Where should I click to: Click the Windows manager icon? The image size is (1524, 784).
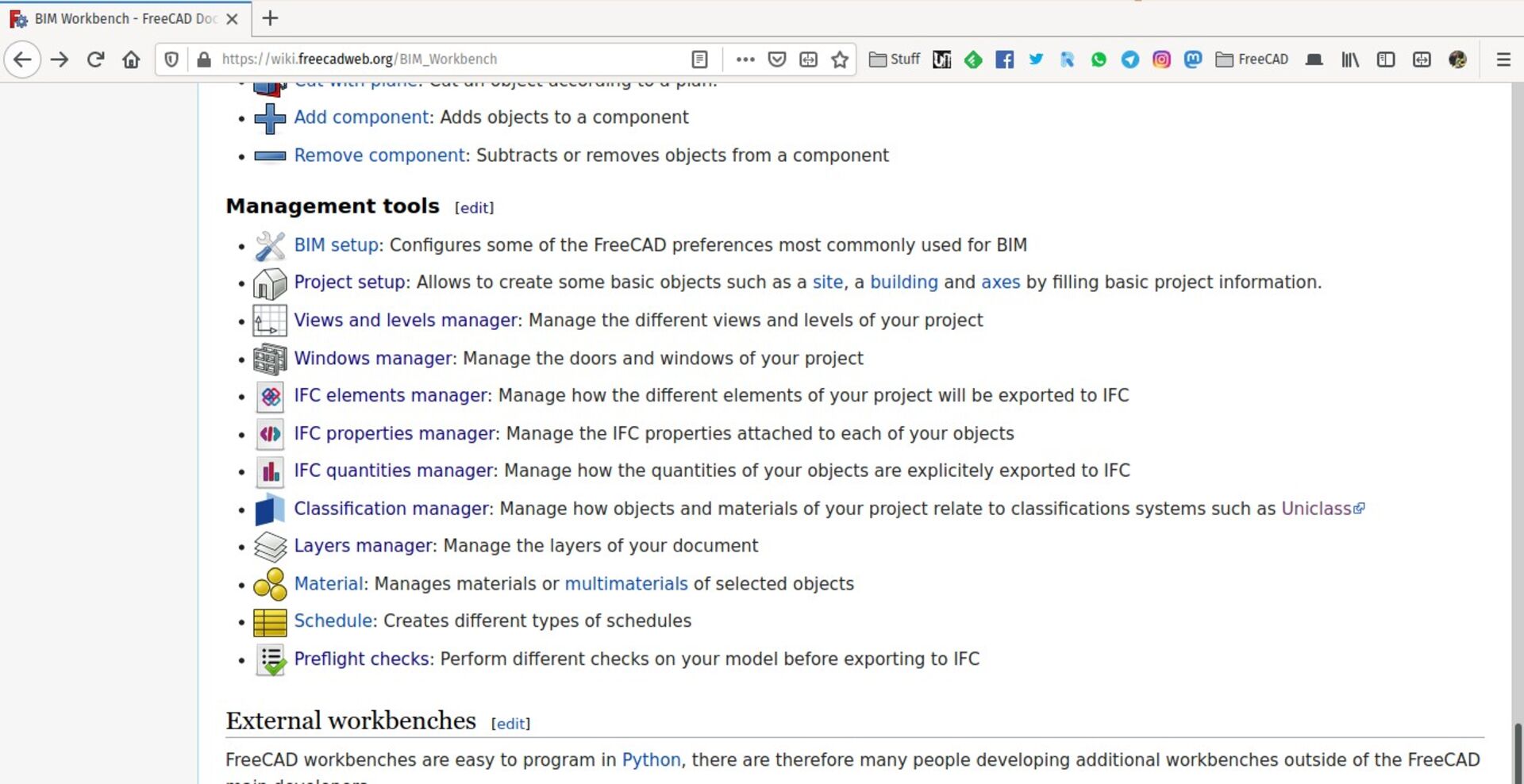(270, 359)
